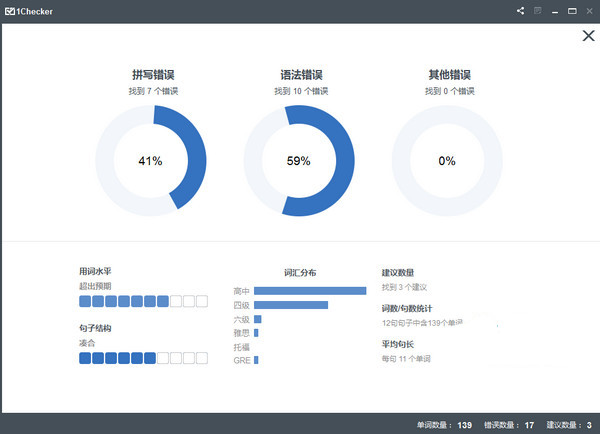Click the 找到 3 个建议 text

coord(404,287)
